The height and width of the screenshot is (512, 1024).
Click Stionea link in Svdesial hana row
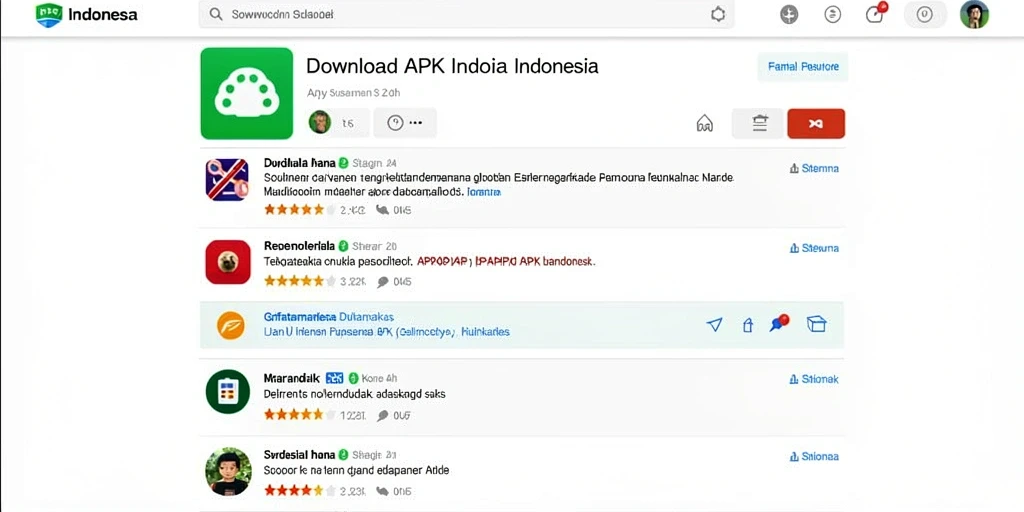tap(814, 456)
